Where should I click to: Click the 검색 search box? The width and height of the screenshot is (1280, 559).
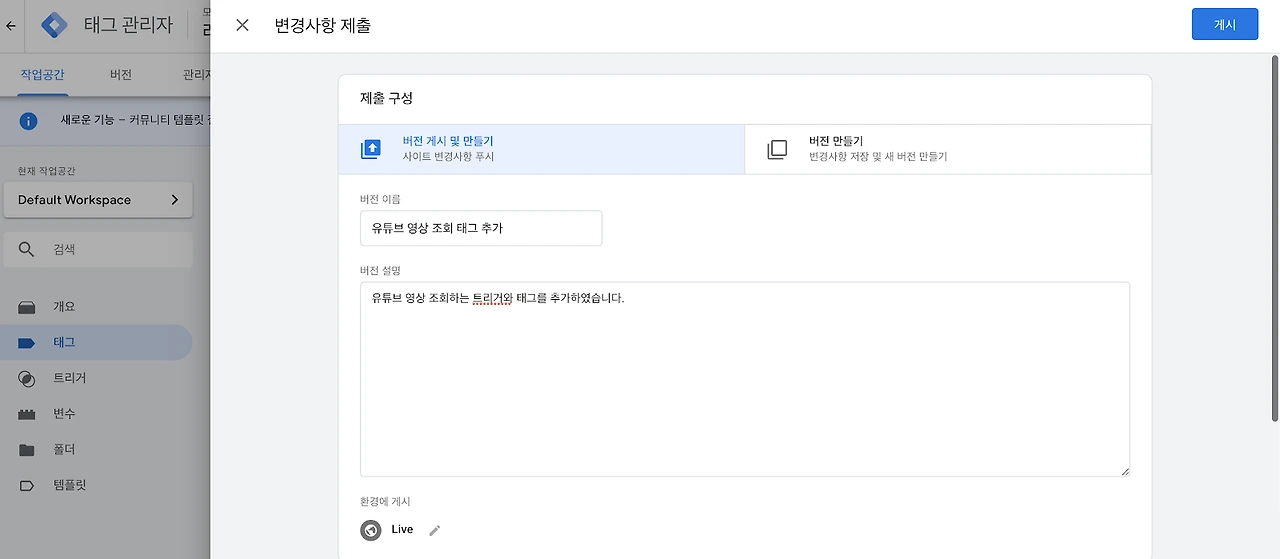click(x=98, y=249)
